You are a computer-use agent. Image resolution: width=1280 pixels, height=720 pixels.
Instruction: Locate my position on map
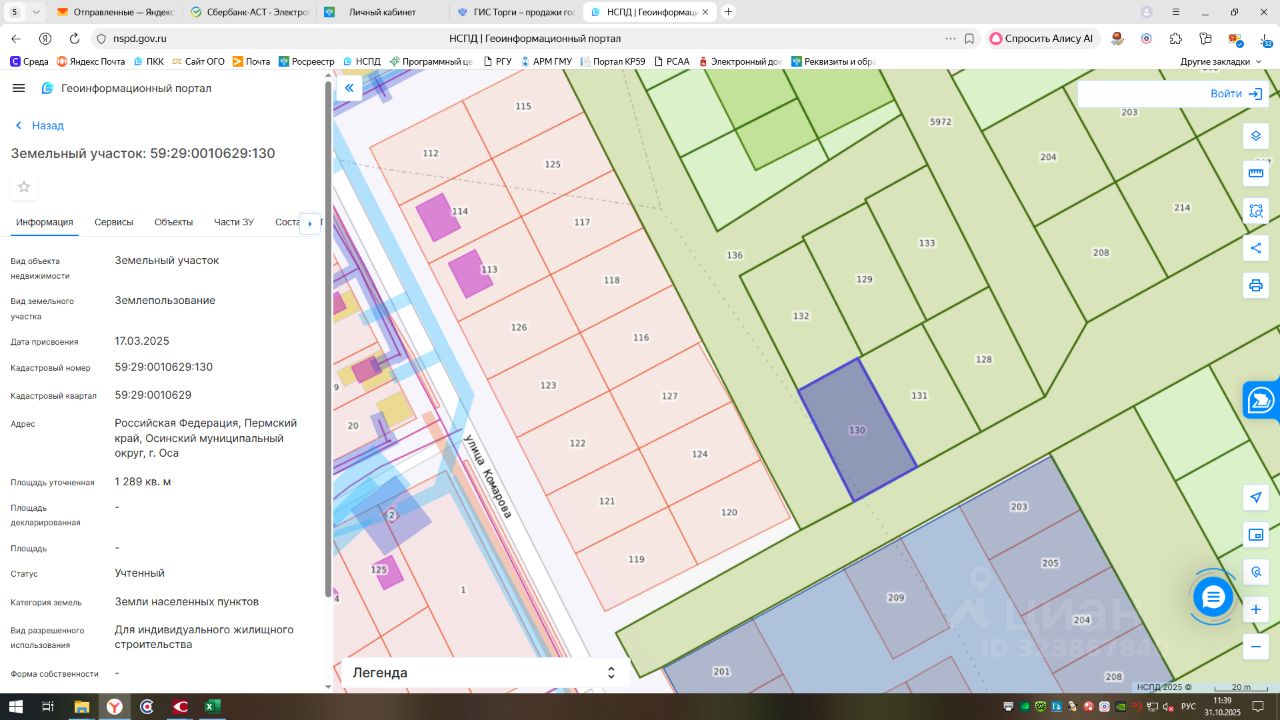pos(1256,497)
